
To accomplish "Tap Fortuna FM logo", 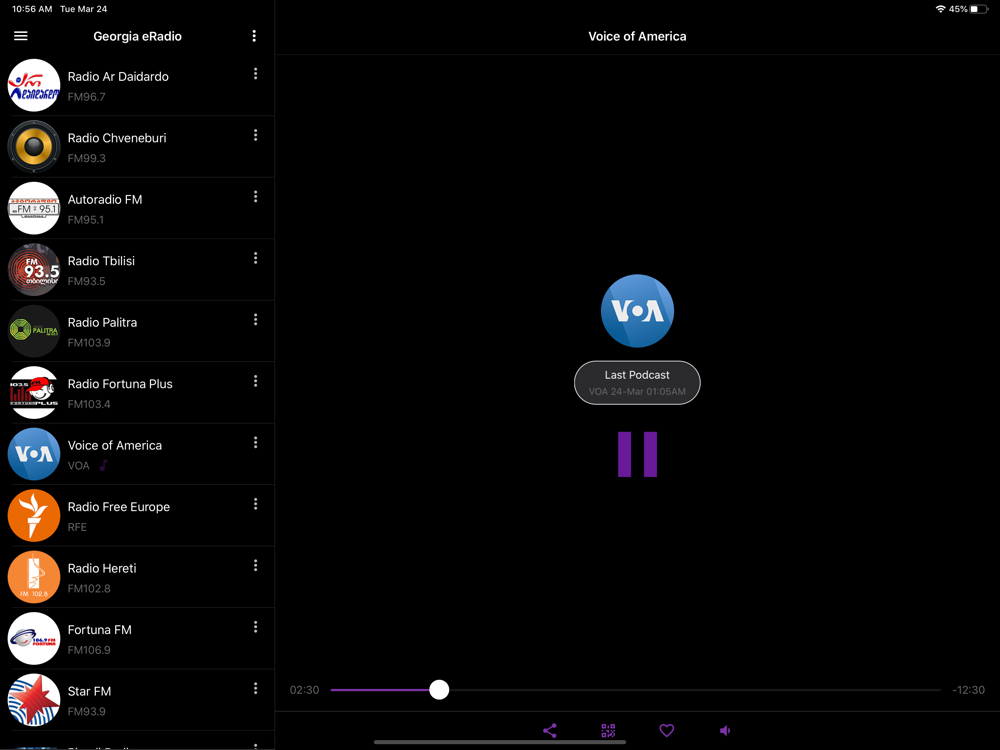I will 34,638.
